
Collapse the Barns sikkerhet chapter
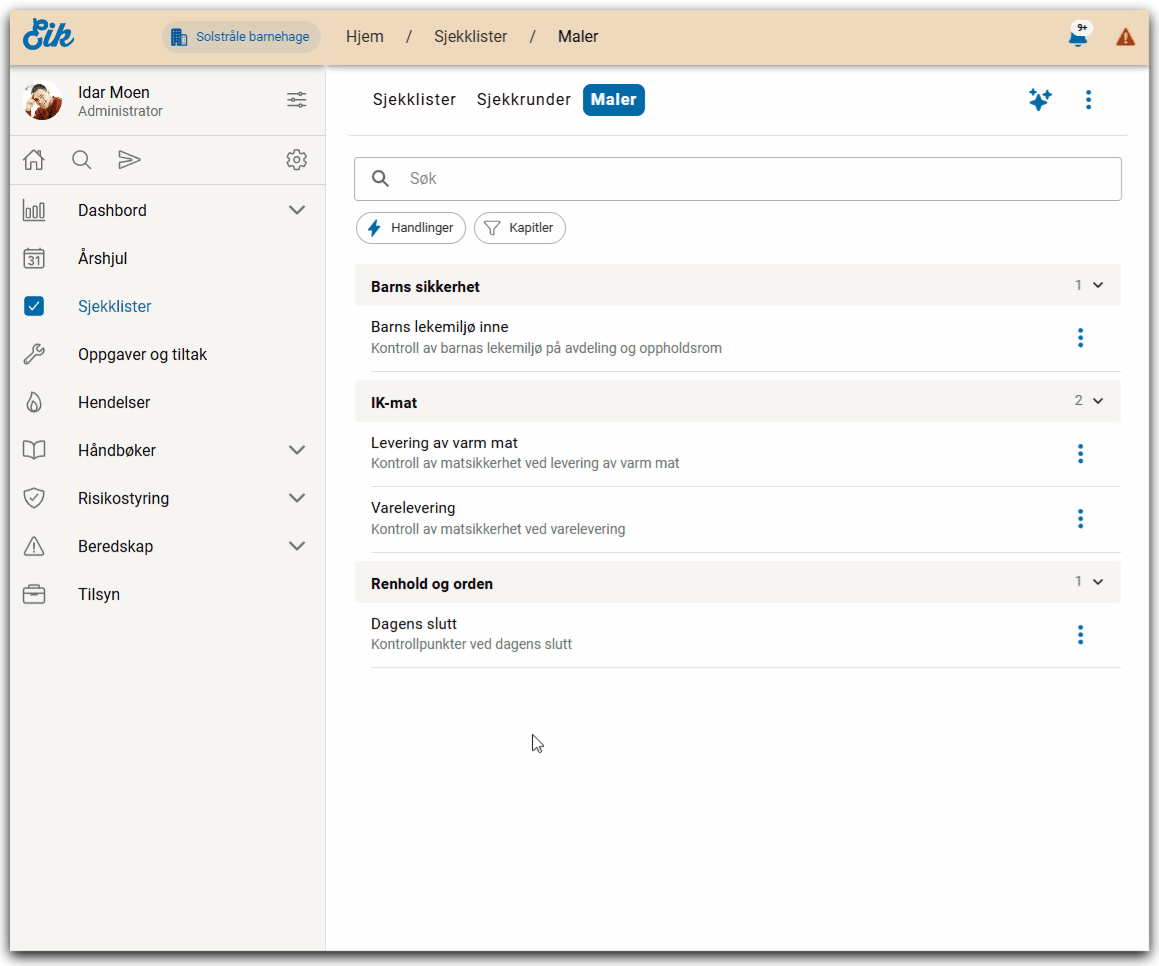pos(1098,286)
